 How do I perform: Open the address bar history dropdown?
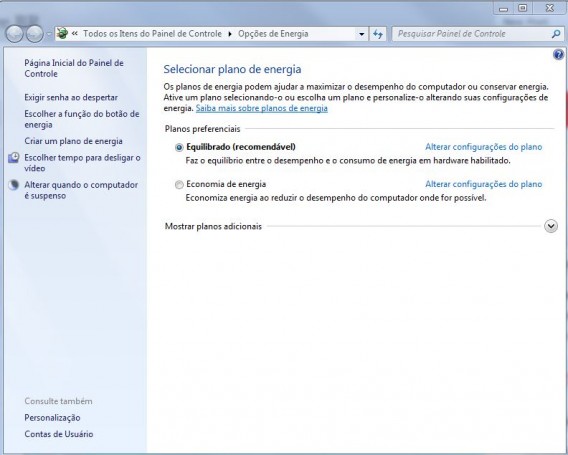point(362,34)
